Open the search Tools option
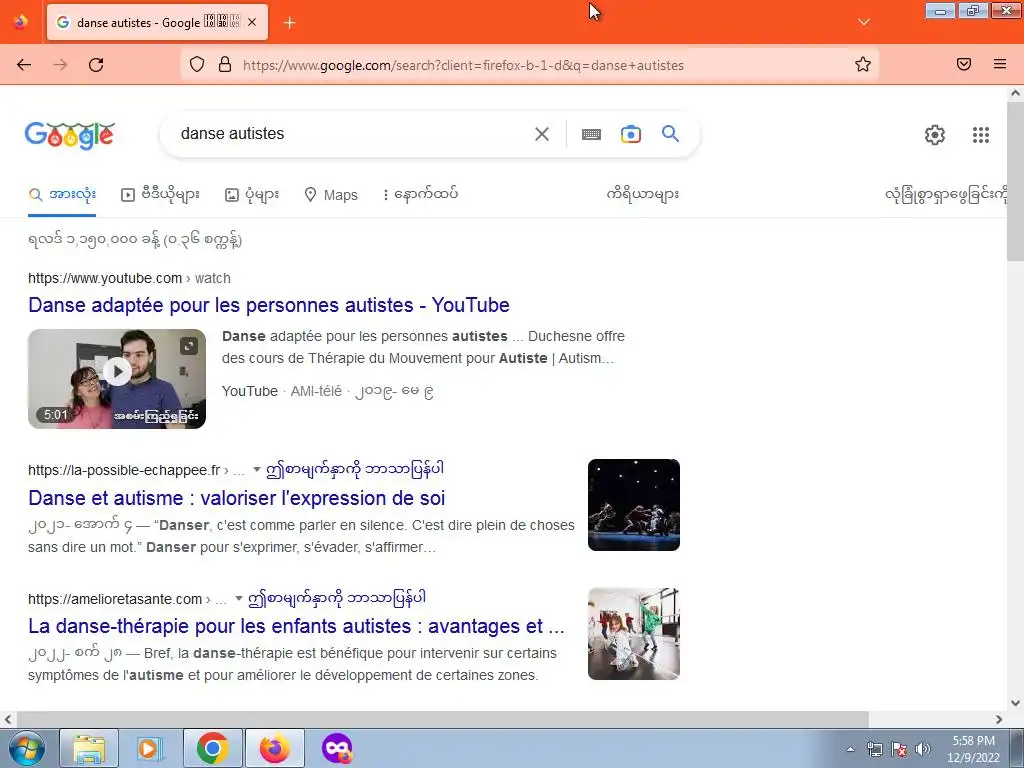The height and width of the screenshot is (768, 1024). (643, 195)
